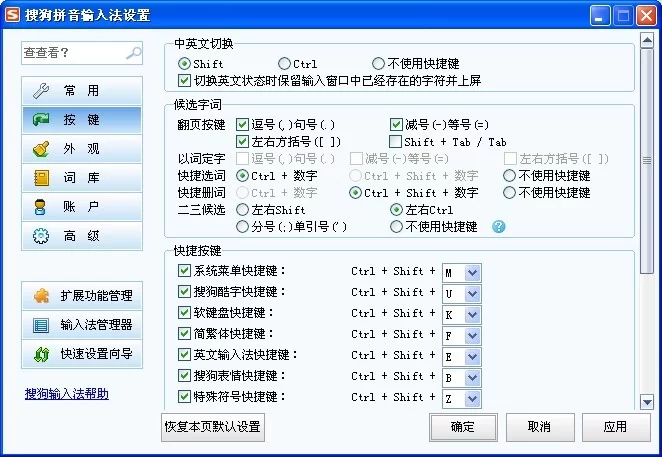The image size is (662, 457).
Task: Uncheck the 逗号句号 page-turn checkbox
Action: coord(243,125)
